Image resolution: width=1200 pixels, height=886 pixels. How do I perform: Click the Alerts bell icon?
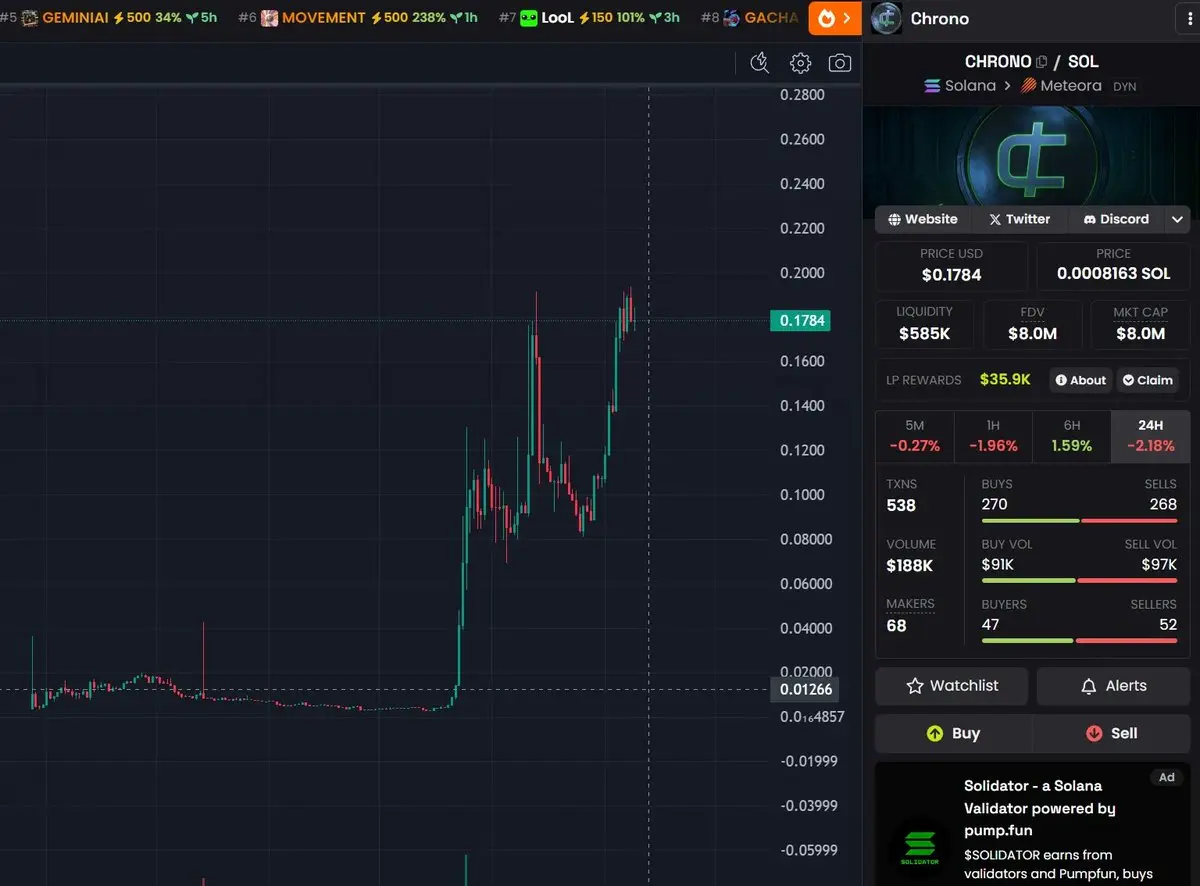click(1089, 686)
